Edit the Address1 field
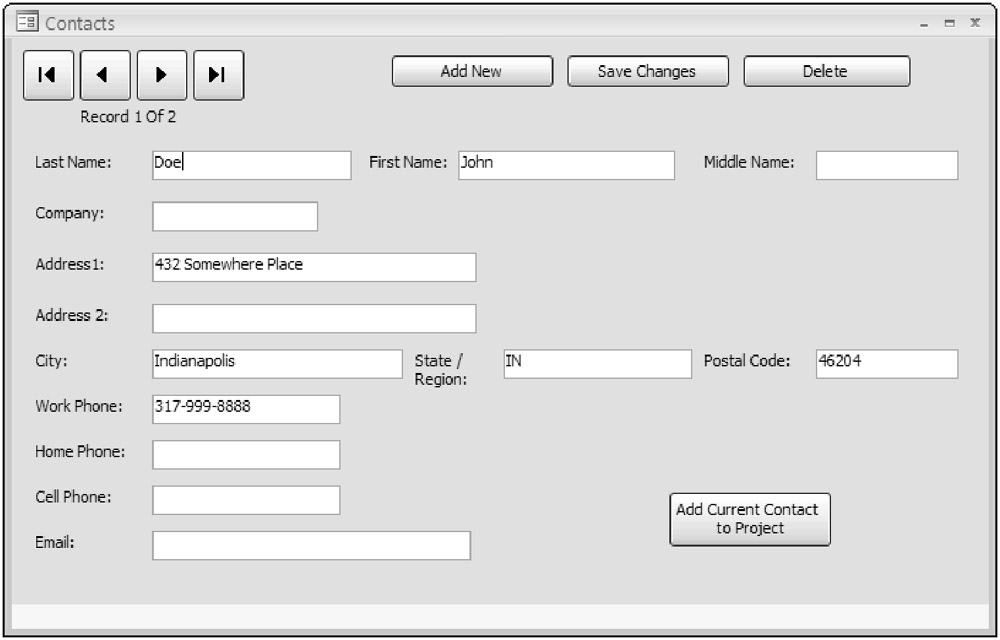Image resolution: width=1000 pixels, height=640 pixels. 313,267
